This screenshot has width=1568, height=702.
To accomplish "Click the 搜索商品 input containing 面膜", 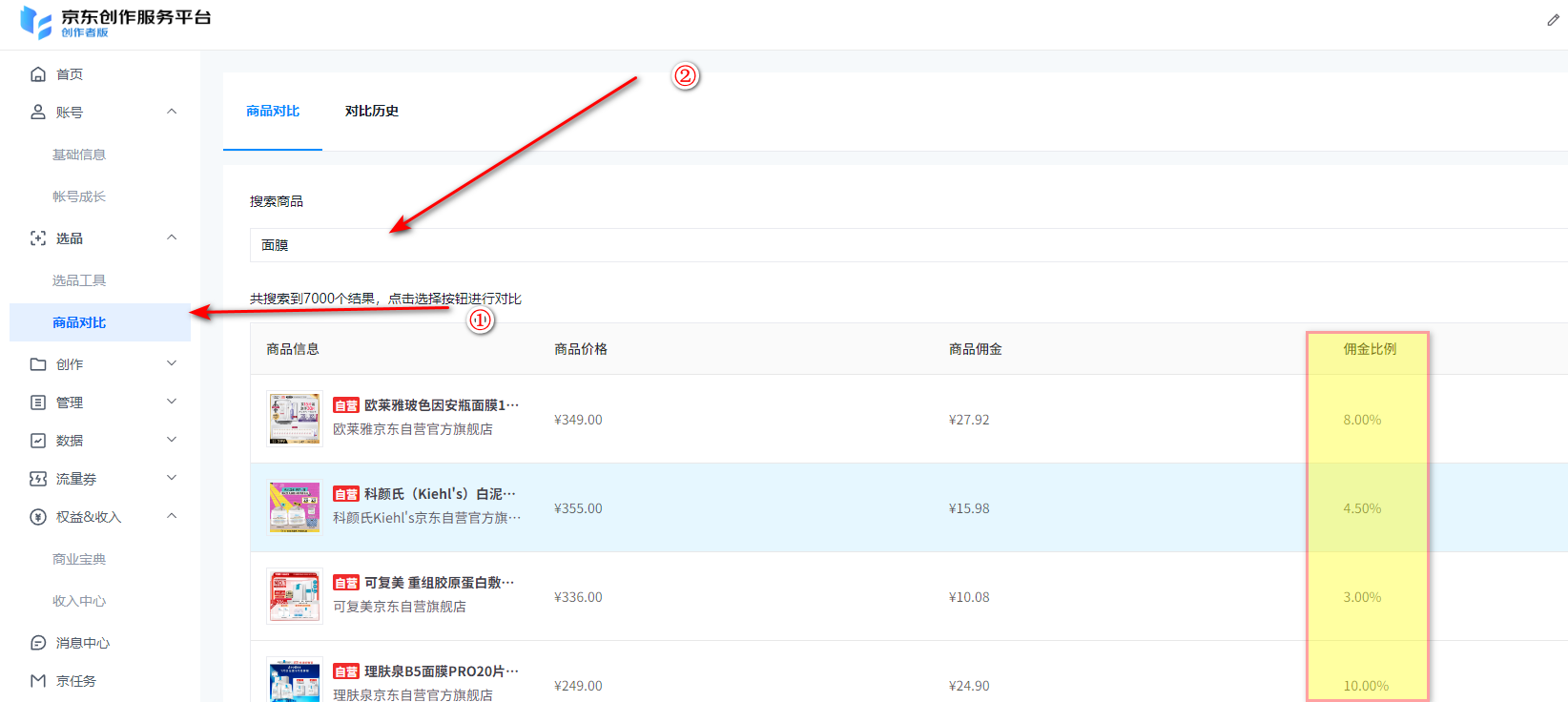I will 909,245.
